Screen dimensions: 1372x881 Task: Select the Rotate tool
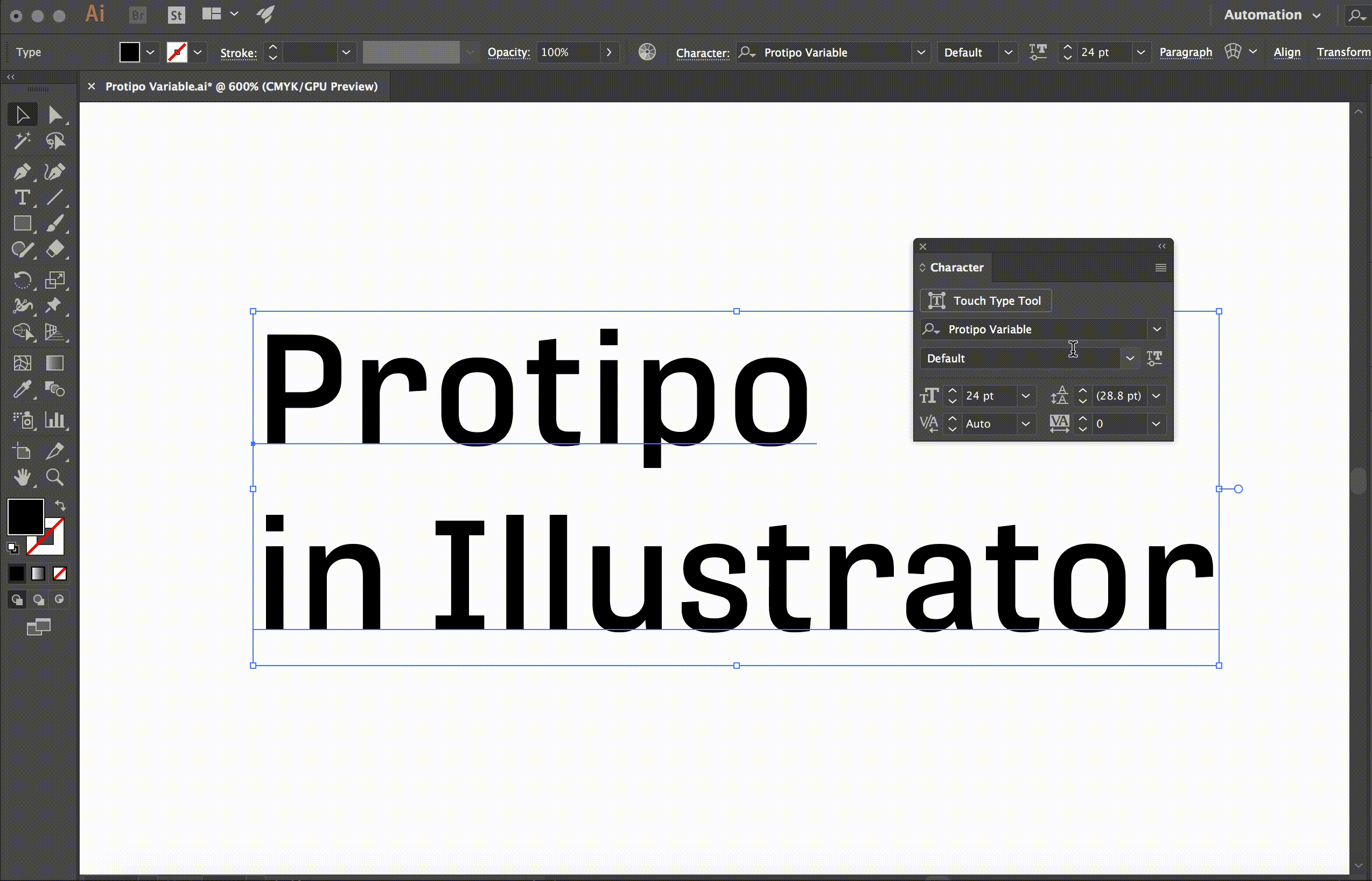click(22, 279)
